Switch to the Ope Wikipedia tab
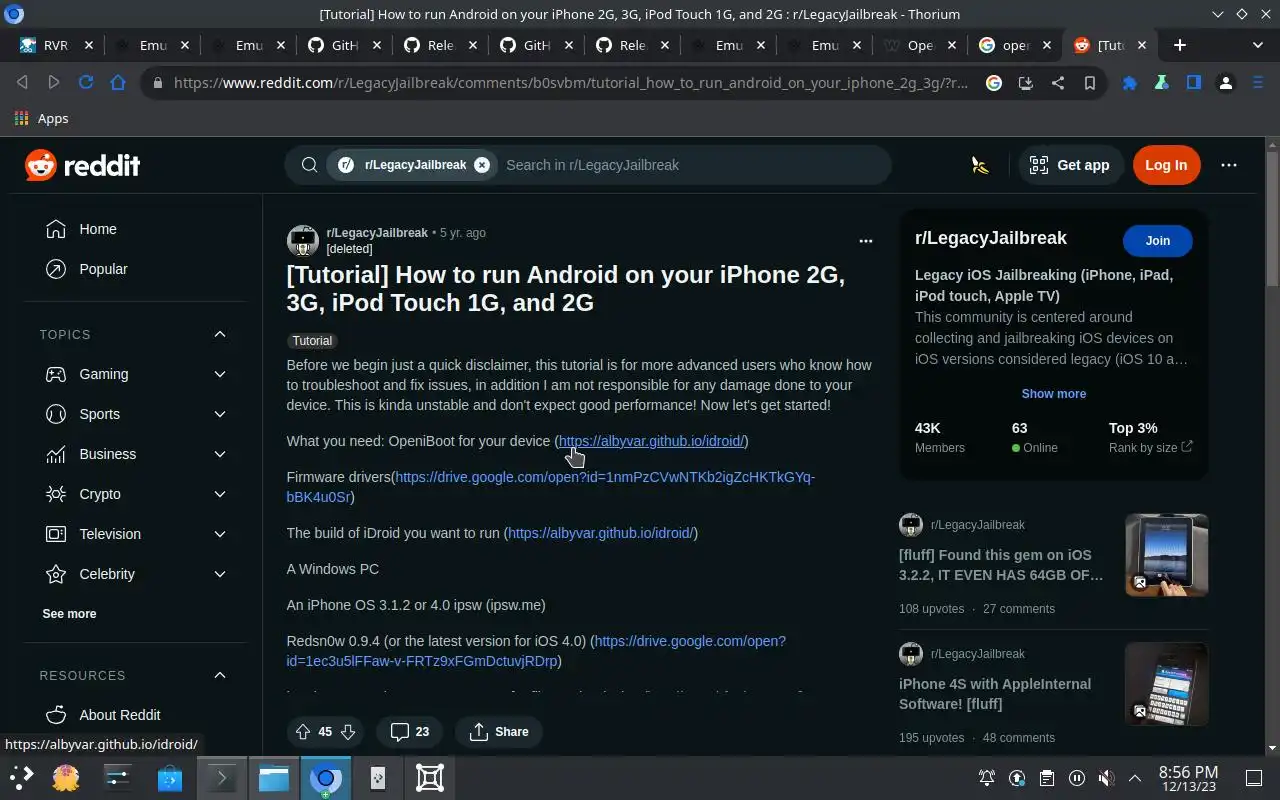This screenshot has width=1280, height=800. click(x=920, y=45)
